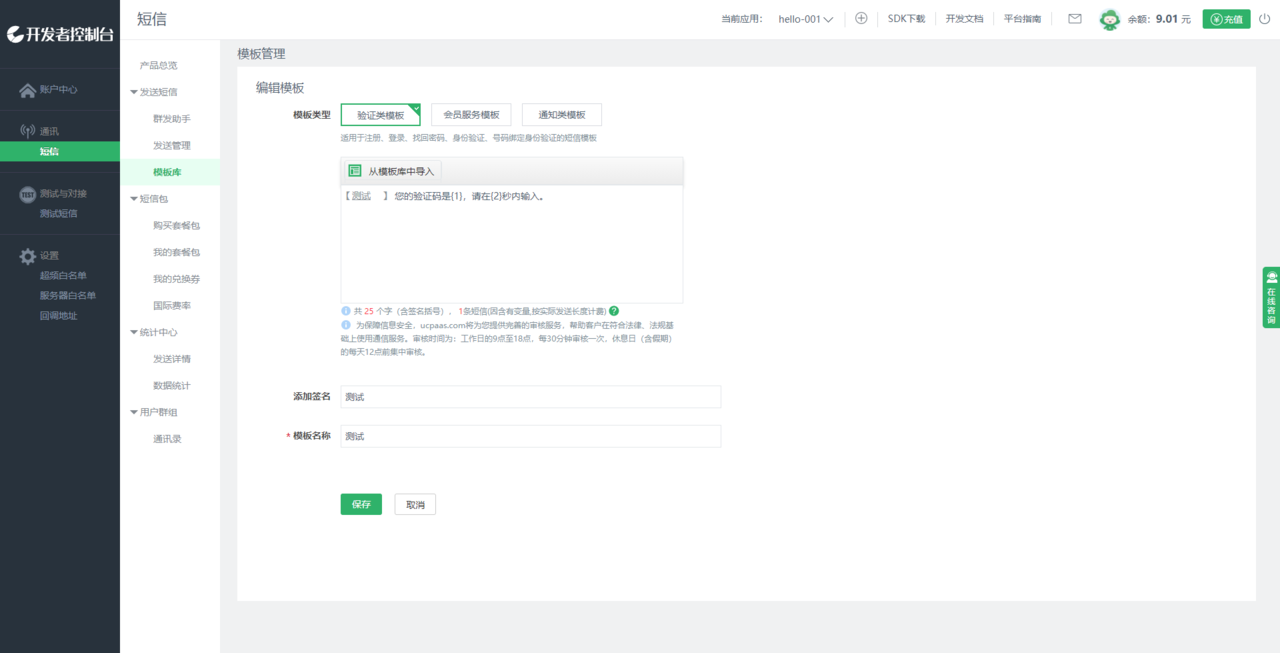1280x653 pixels.
Task: Click the 开发文档 link
Action: (x=964, y=19)
